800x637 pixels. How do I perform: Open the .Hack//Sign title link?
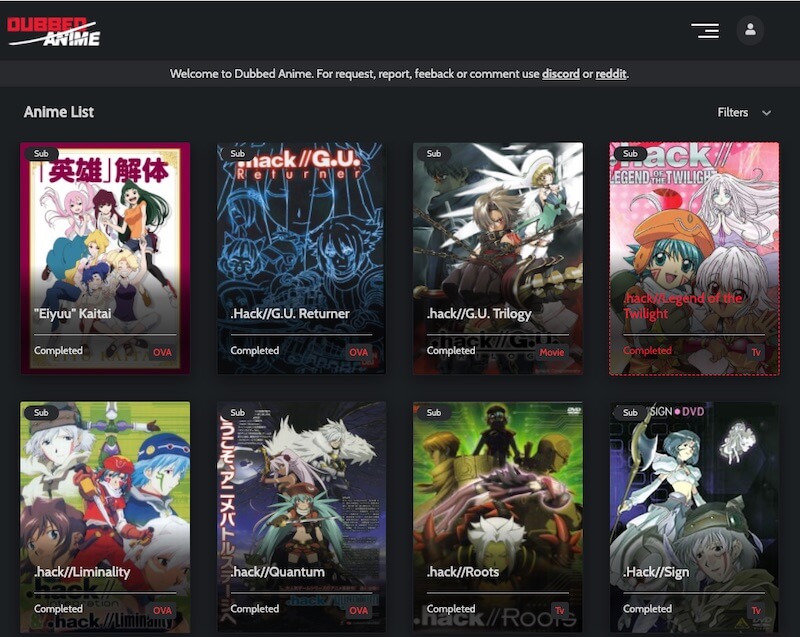(656, 572)
